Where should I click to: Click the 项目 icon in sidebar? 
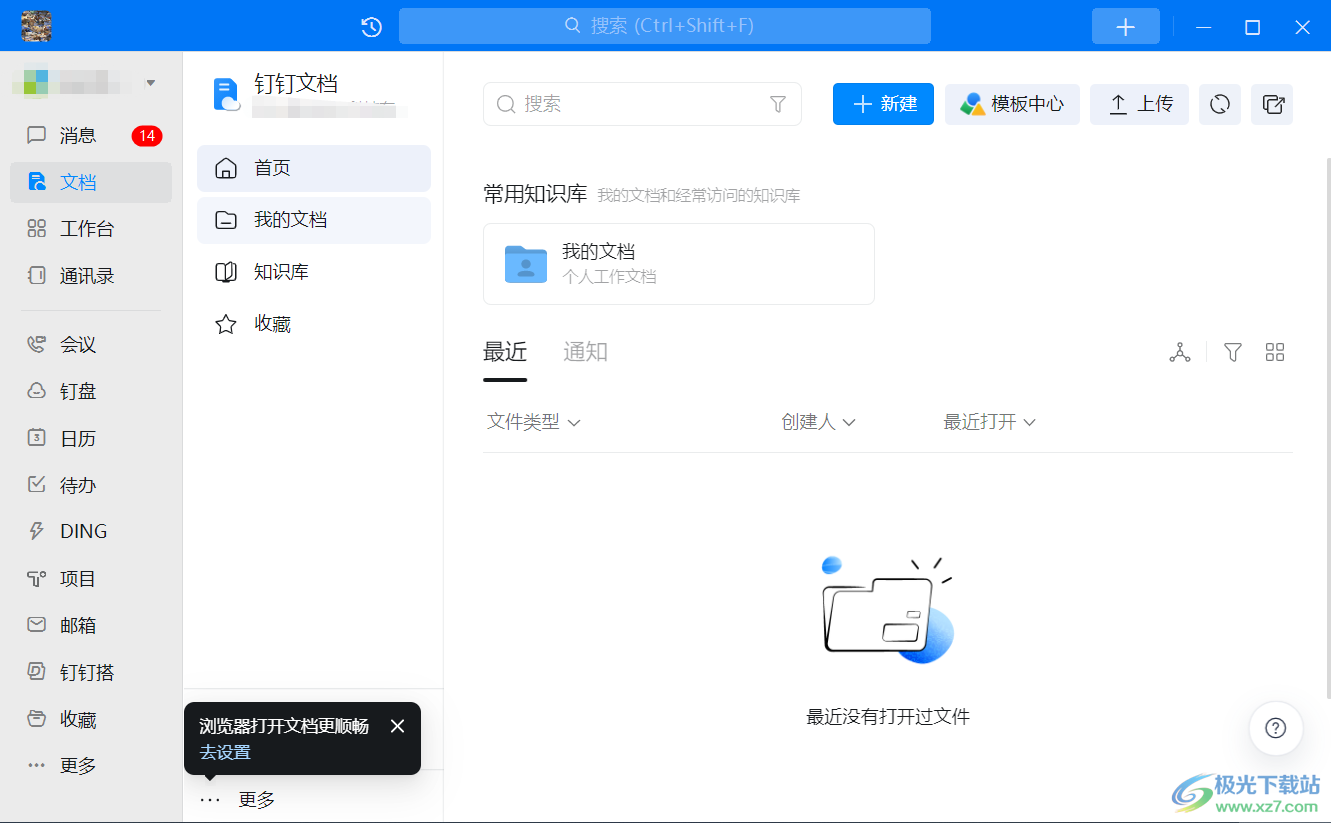(x=37, y=578)
